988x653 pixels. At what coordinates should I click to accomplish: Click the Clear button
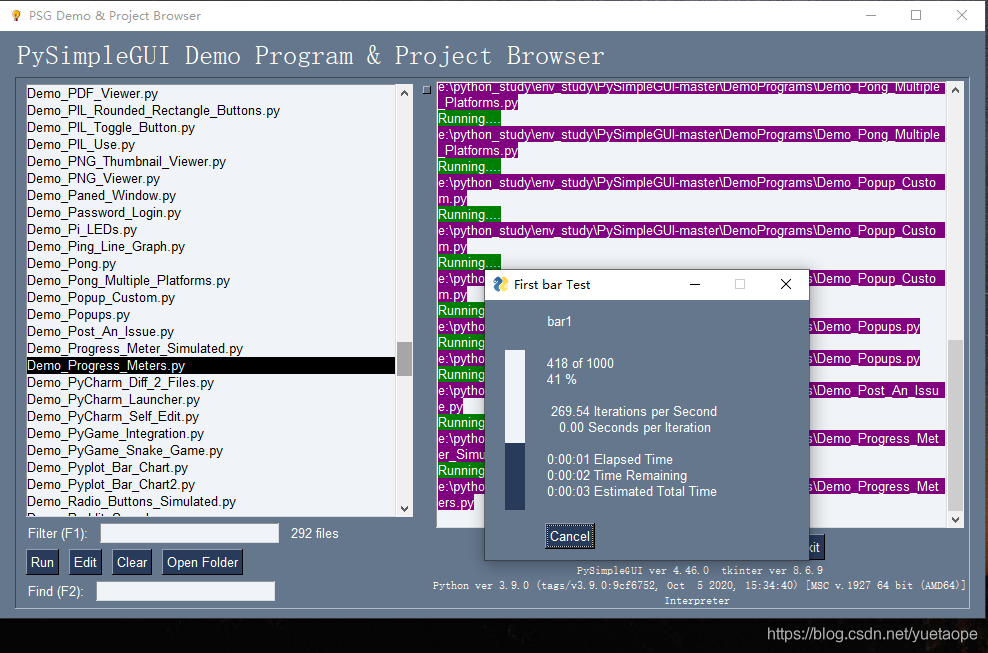pyautogui.click(x=132, y=562)
